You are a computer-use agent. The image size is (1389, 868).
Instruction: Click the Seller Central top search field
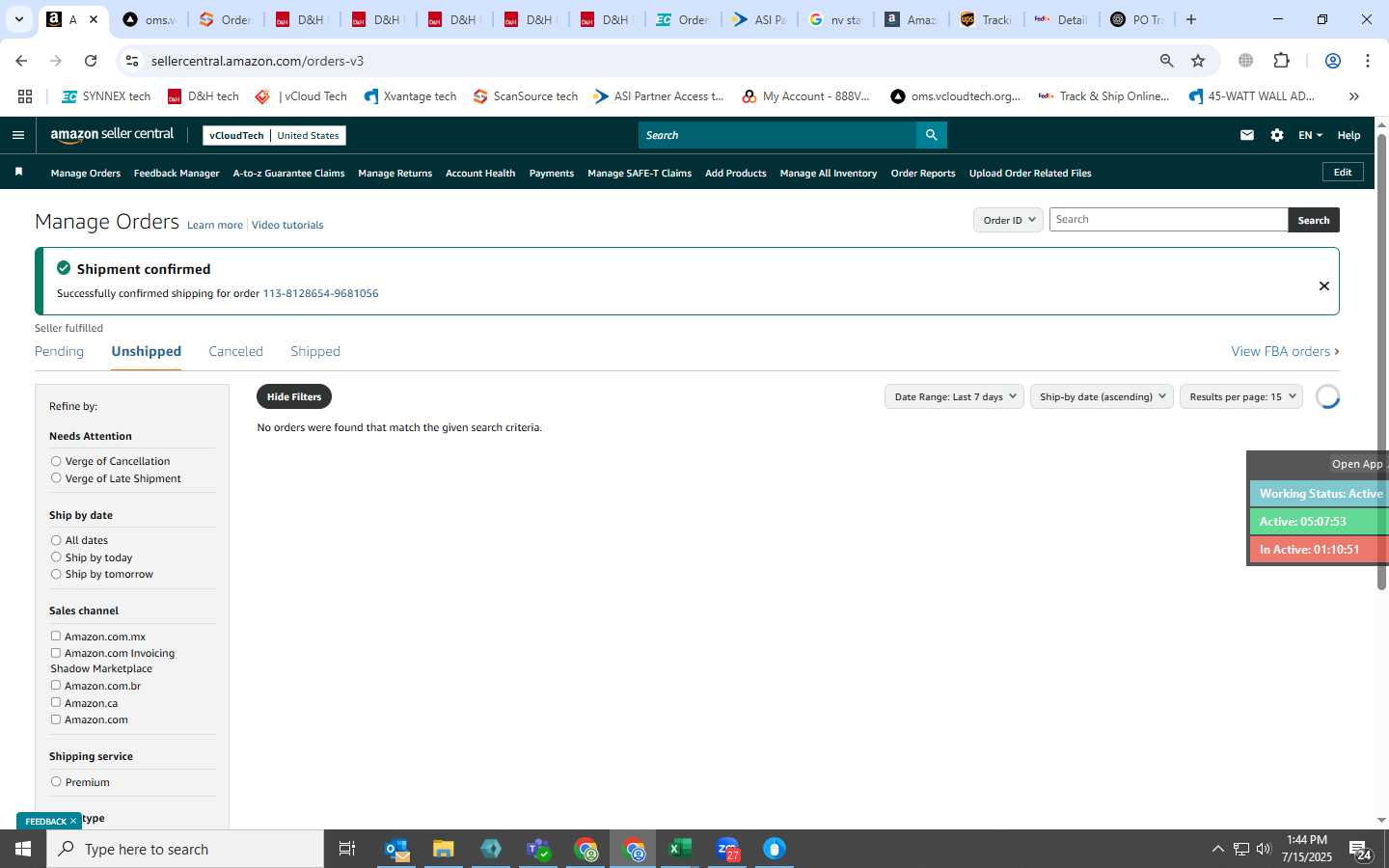(777, 135)
